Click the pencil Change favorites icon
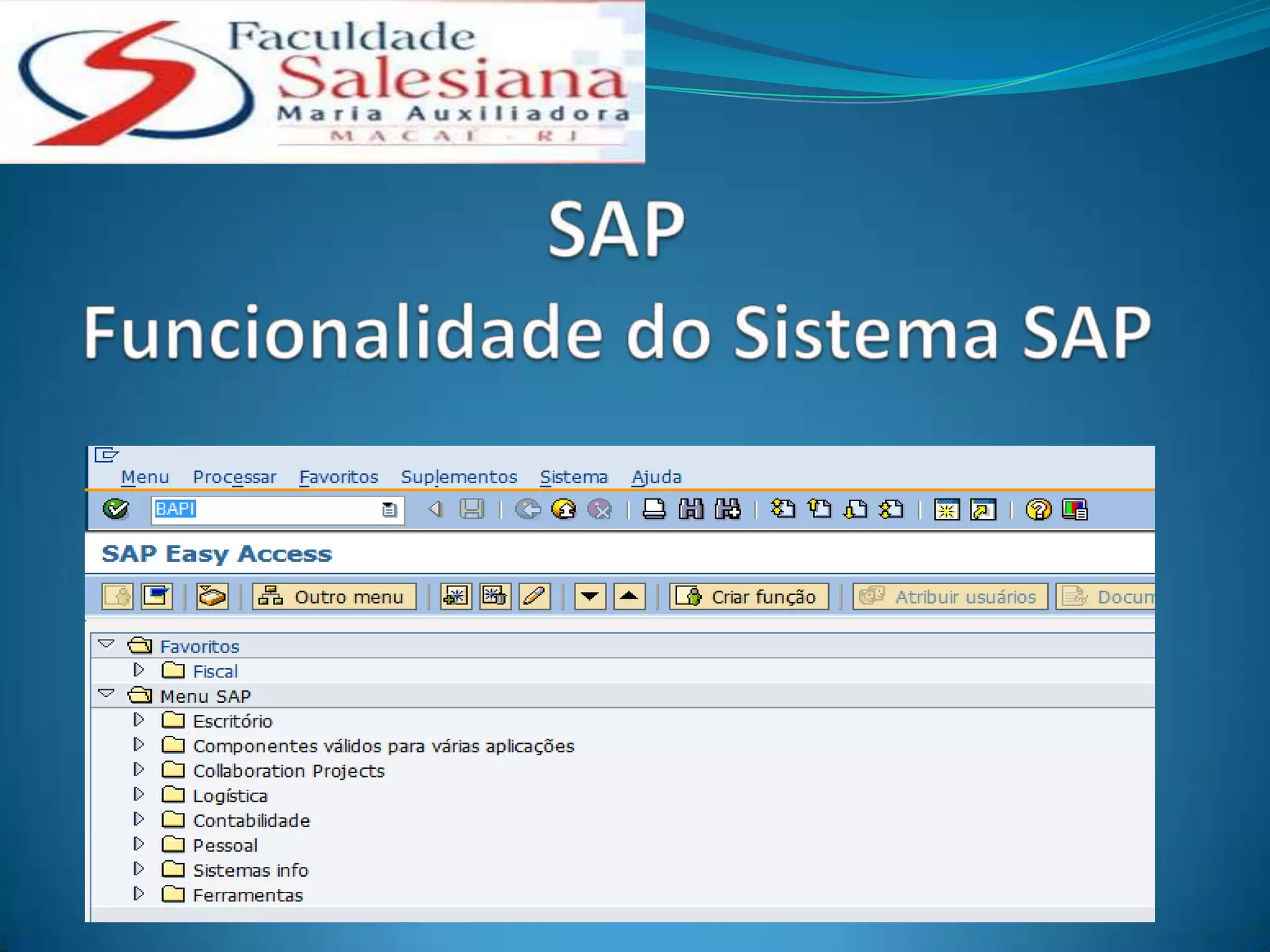Screen dimensions: 1270x952 point(535,596)
